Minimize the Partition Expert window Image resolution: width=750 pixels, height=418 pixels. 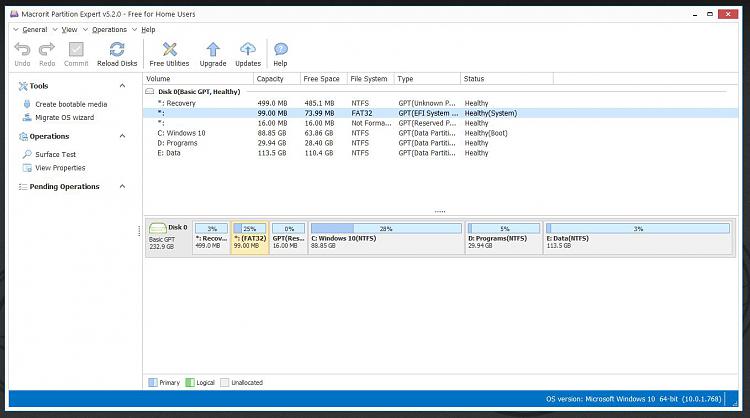695,14
